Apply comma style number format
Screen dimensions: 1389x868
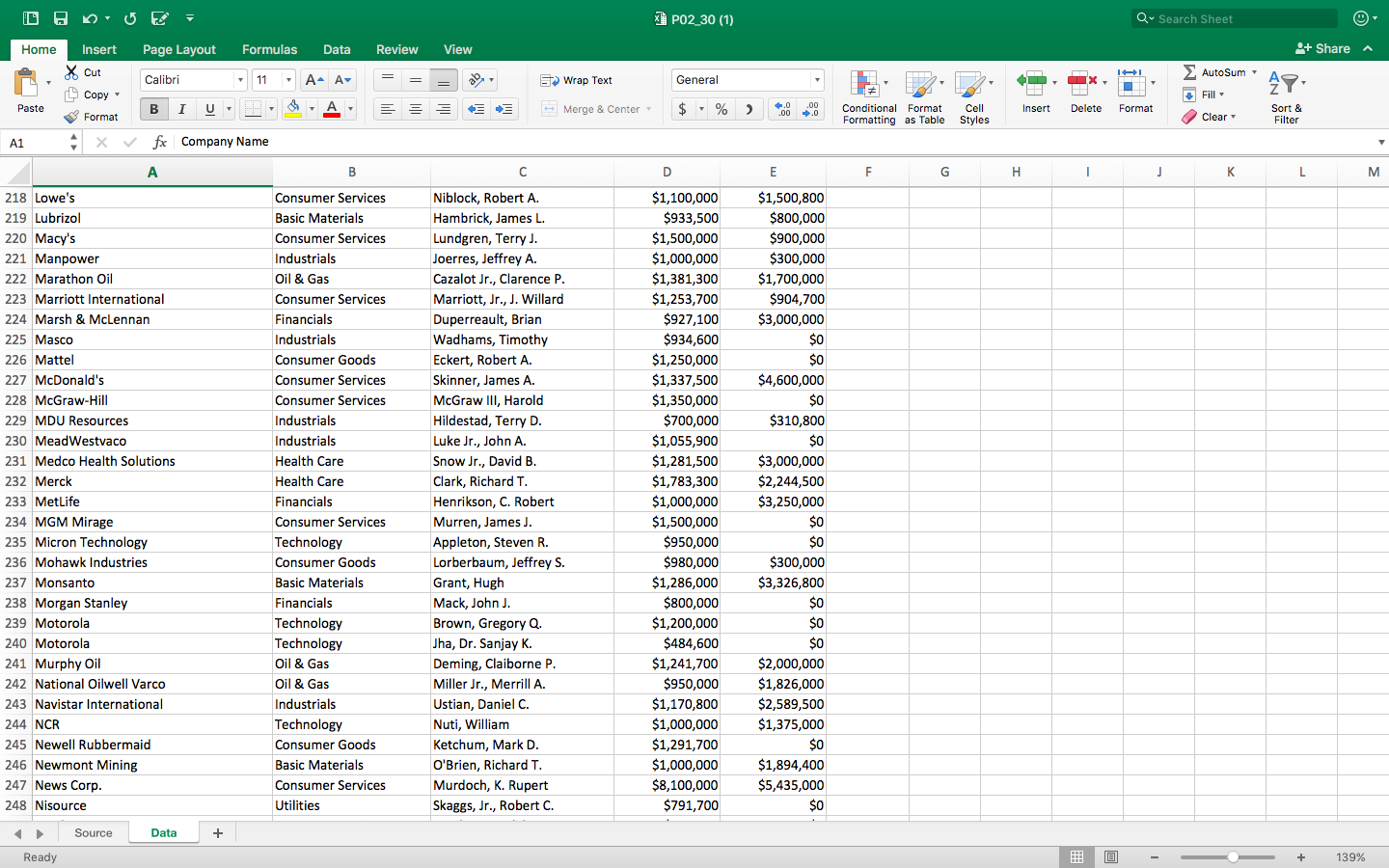point(749,109)
